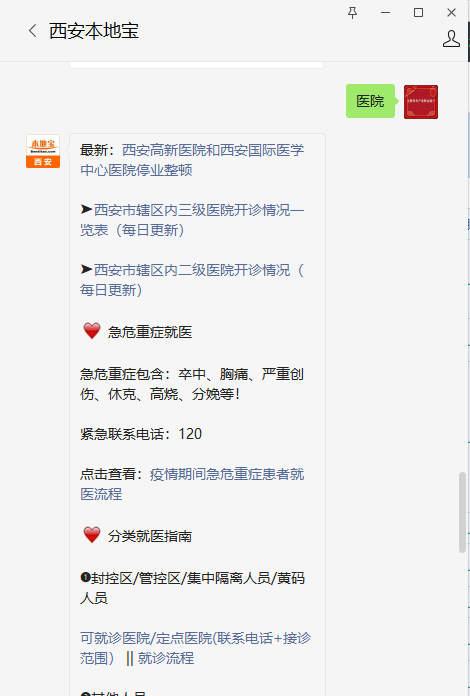470x696 pixels.
Task: Open the 西安高新医院停业整顿 news link
Action: 192,160
